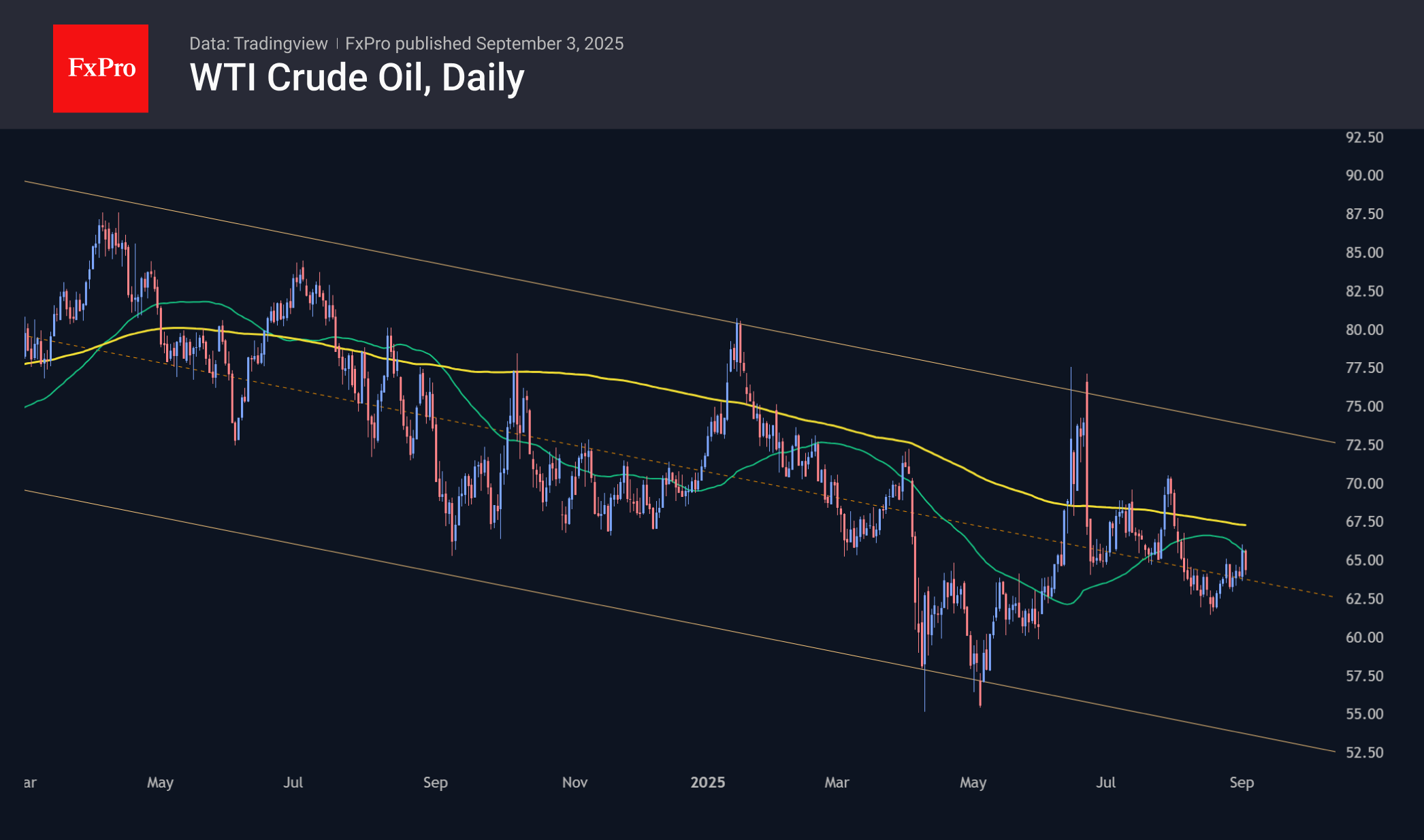1424x840 pixels.
Task: Click the 85.00 price axis label
Action: (x=1364, y=253)
